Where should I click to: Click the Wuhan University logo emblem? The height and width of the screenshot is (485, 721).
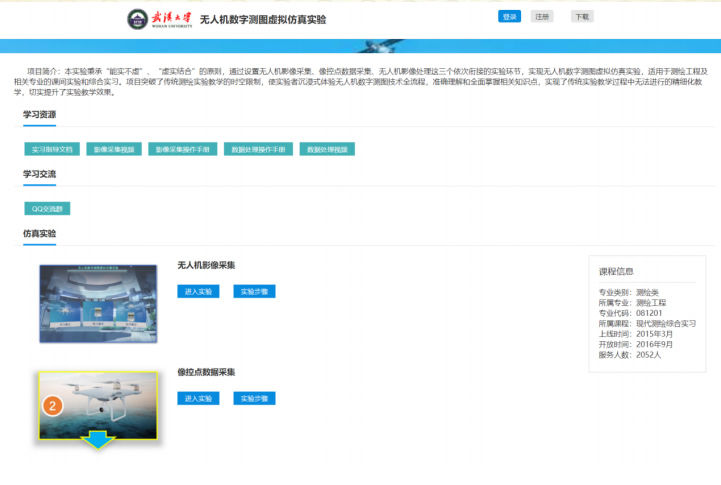coord(137,20)
